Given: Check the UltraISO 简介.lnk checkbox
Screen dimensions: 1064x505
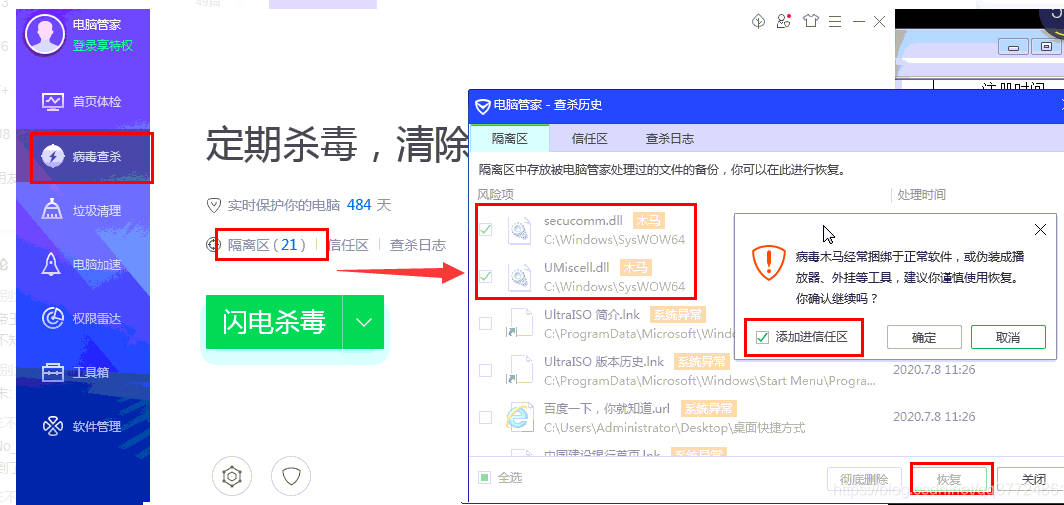Looking at the screenshot, I should click(x=486, y=324).
